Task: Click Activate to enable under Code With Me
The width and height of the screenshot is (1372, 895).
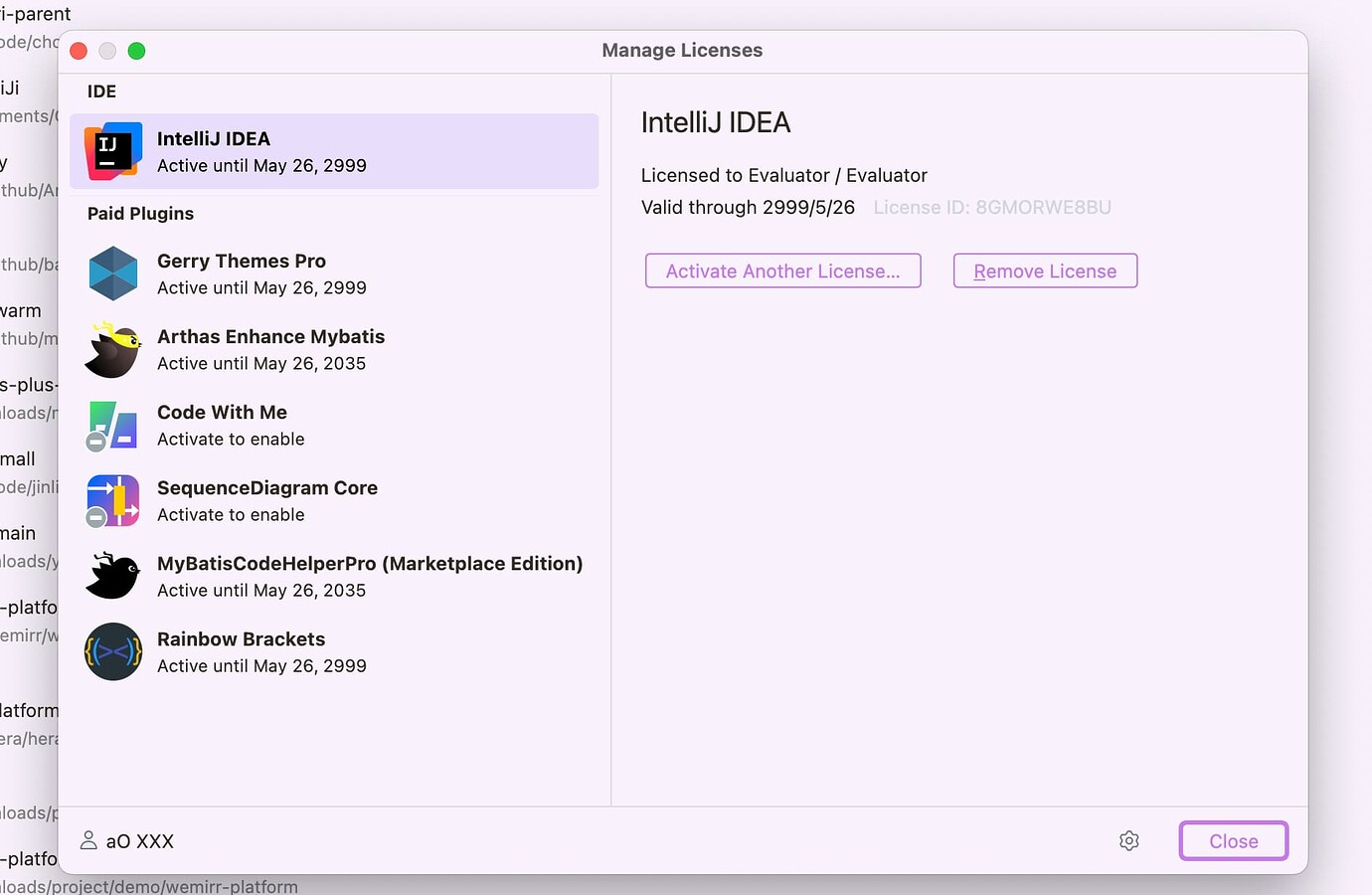Action: [x=231, y=439]
